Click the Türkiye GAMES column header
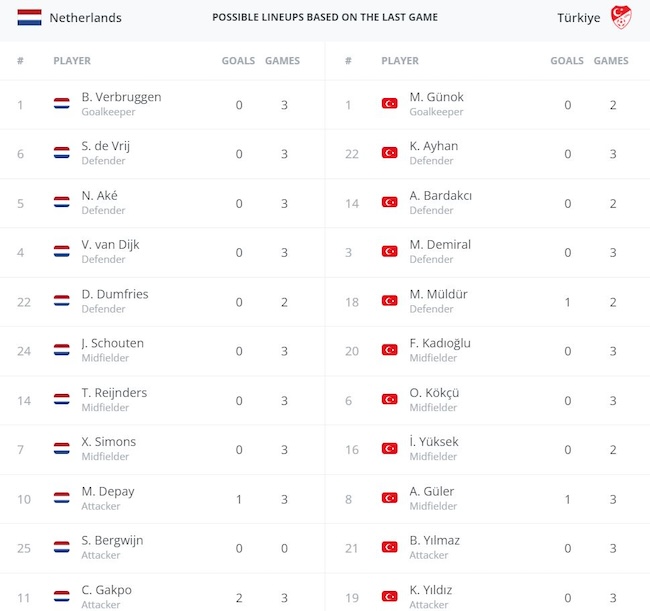650x611 pixels. (611, 61)
